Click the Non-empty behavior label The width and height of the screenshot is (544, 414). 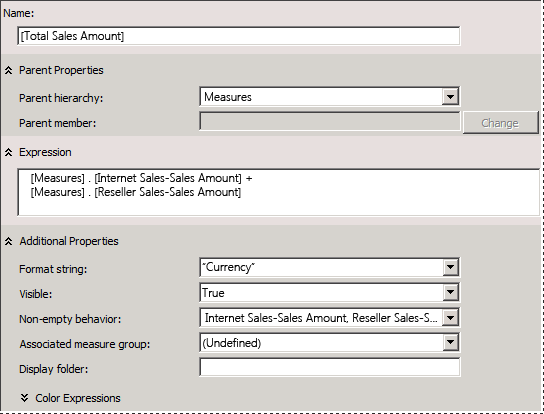tap(70, 319)
